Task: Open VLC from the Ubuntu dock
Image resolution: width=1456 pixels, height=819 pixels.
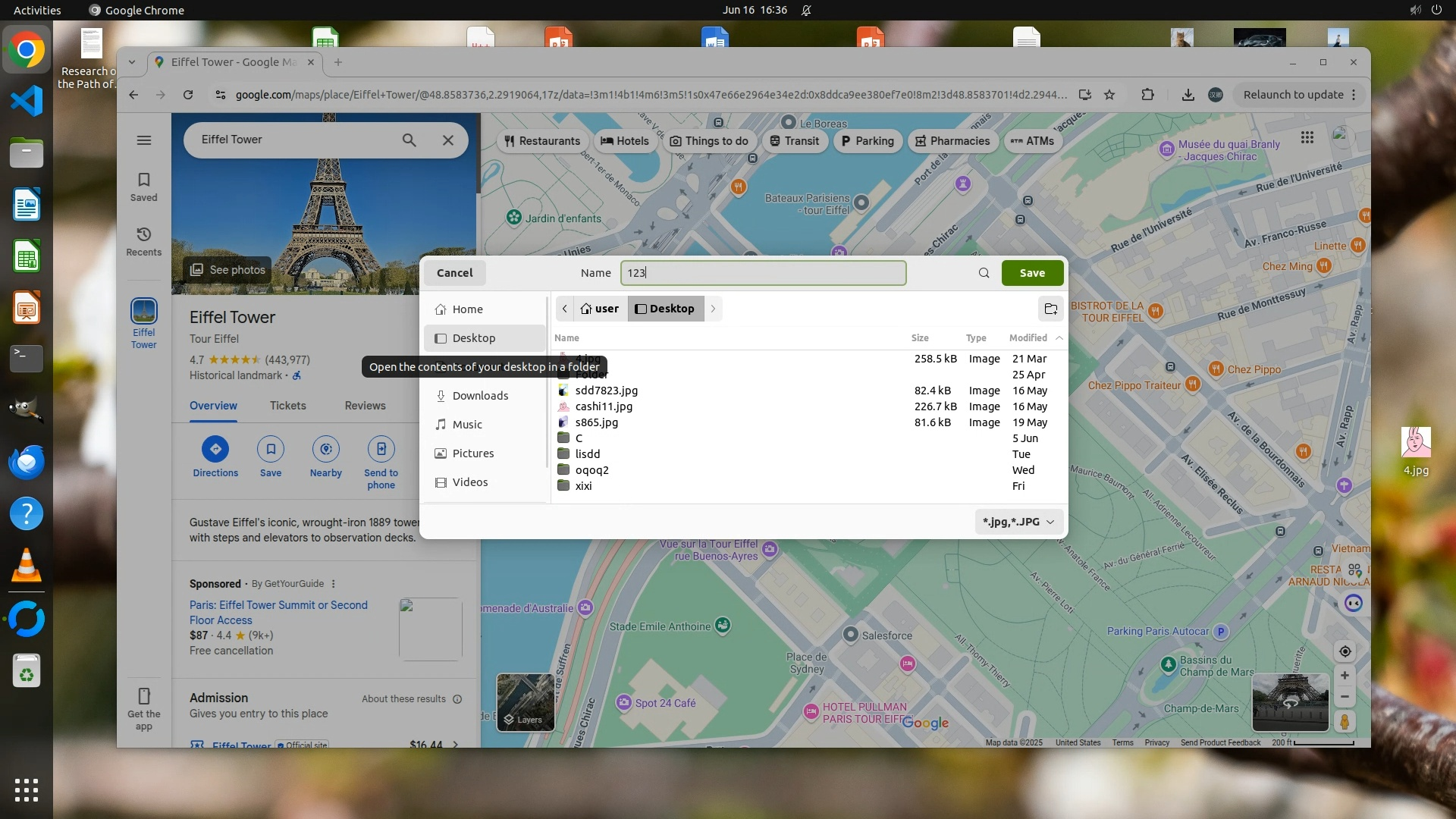Action: pos(26,566)
